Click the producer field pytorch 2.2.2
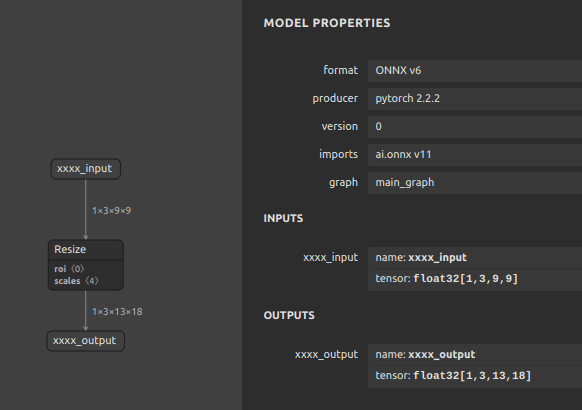The image size is (582, 410). coord(475,98)
